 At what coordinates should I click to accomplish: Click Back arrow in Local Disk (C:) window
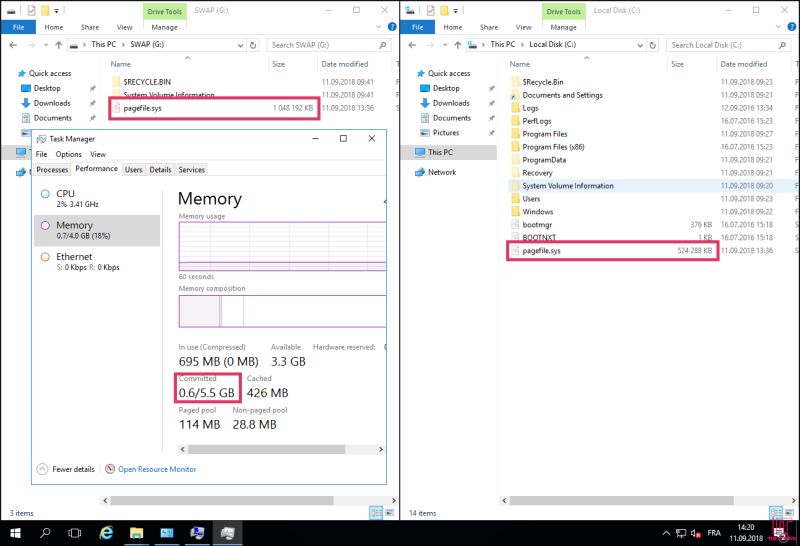[x=412, y=45]
